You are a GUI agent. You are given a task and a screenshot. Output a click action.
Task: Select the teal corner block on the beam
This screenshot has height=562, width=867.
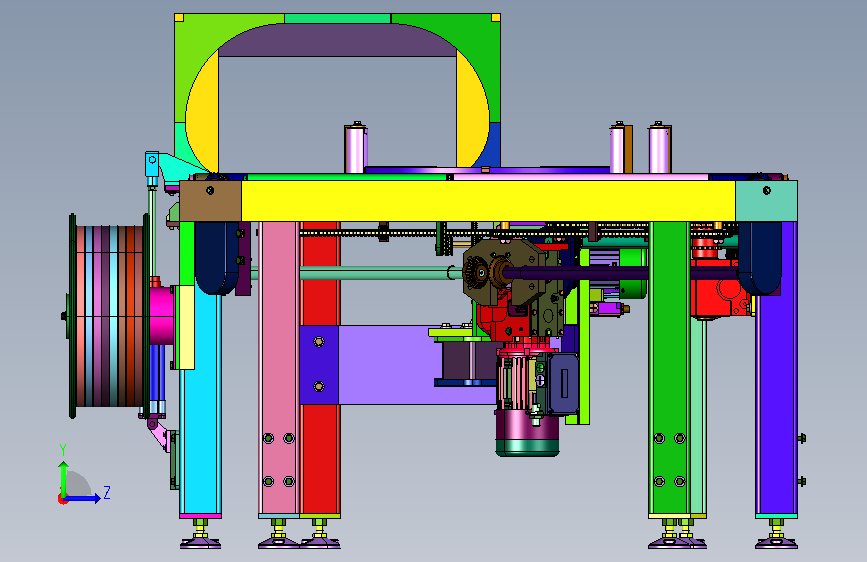[x=766, y=201]
